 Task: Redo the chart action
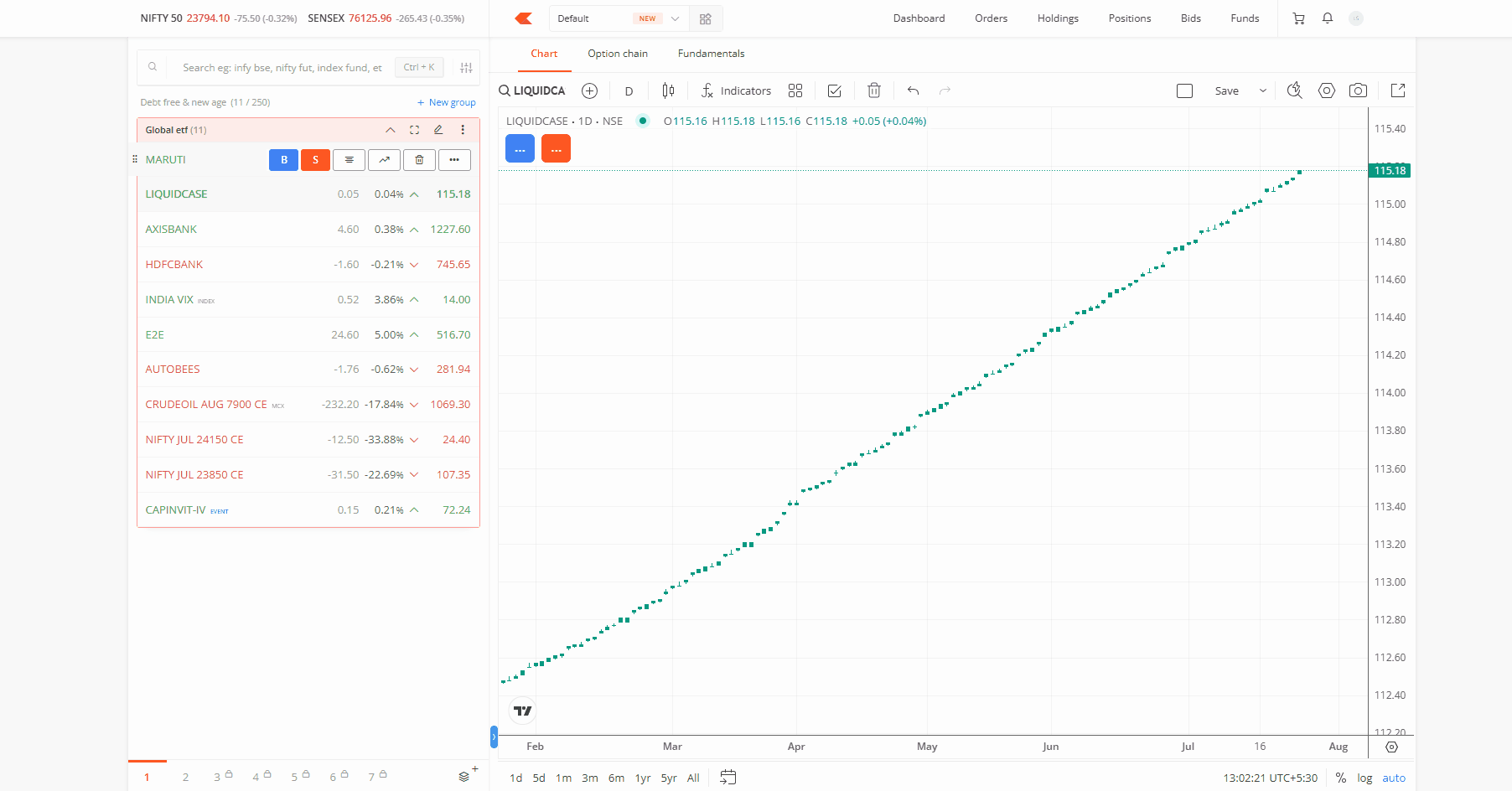pyautogui.click(x=945, y=90)
